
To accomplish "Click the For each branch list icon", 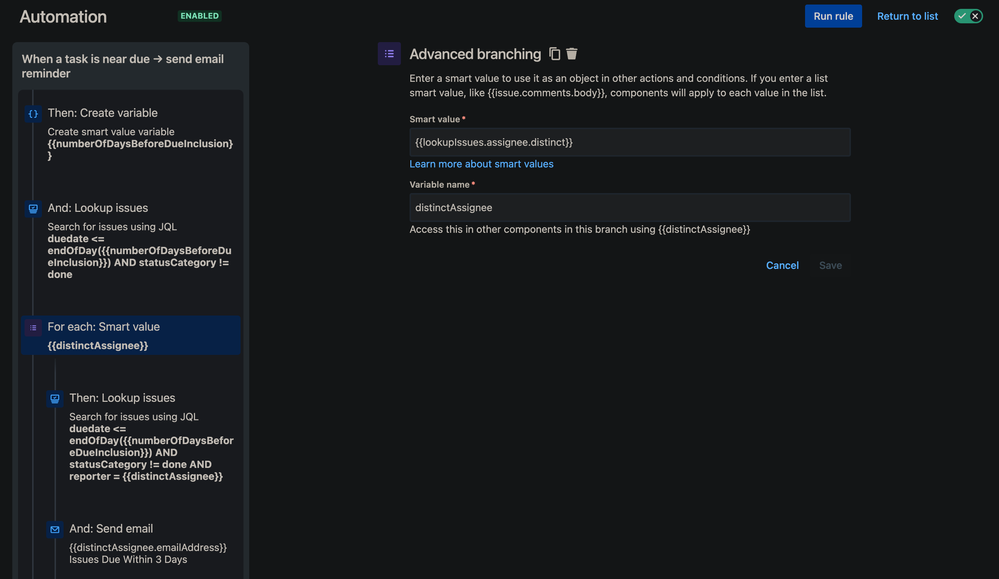I will pos(33,327).
